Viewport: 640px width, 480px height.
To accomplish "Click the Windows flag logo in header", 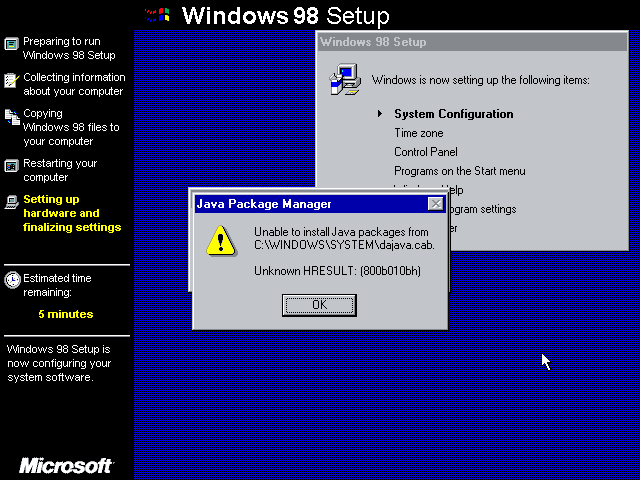I will pyautogui.click(x=157, y=15).
